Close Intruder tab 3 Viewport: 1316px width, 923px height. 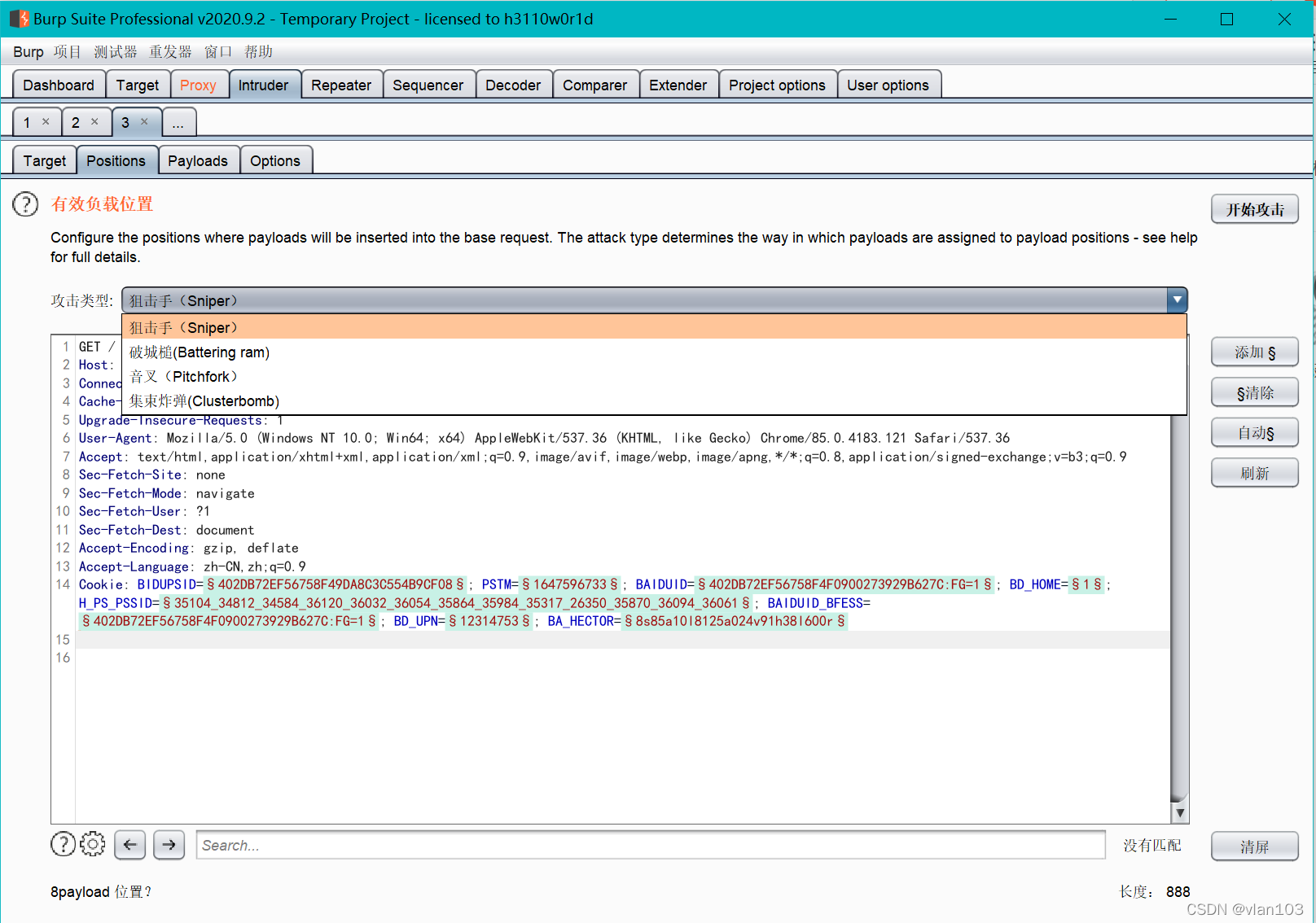point(144,122)
